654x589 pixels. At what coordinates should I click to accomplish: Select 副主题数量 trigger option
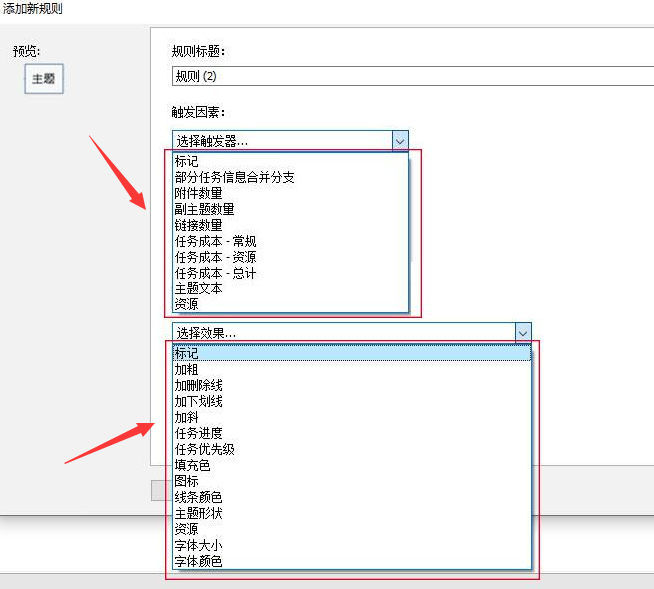click(x=290, y=209)
